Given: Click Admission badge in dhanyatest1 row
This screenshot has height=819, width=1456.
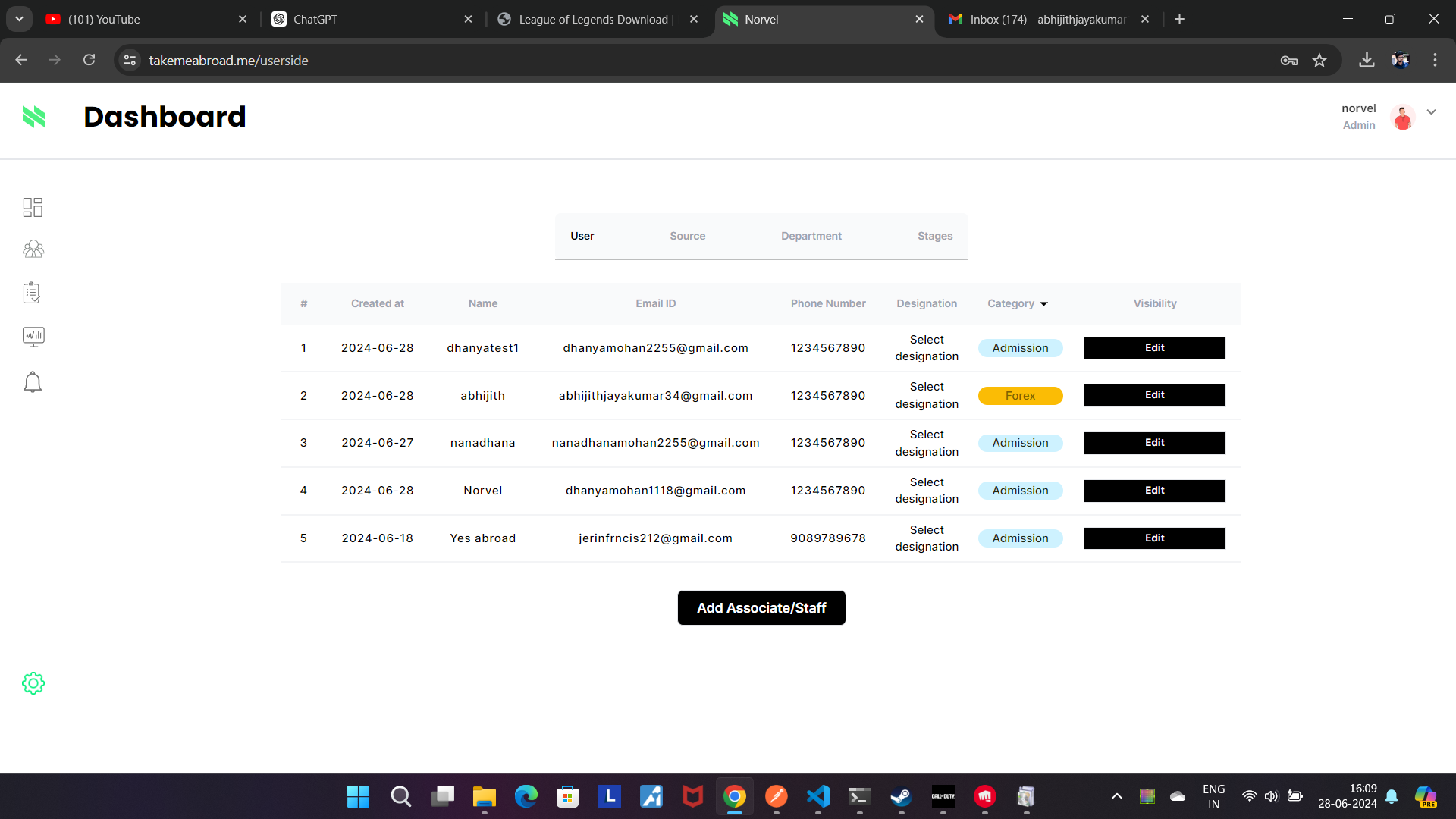Looking at the screenshot, I should [1020, 348].
